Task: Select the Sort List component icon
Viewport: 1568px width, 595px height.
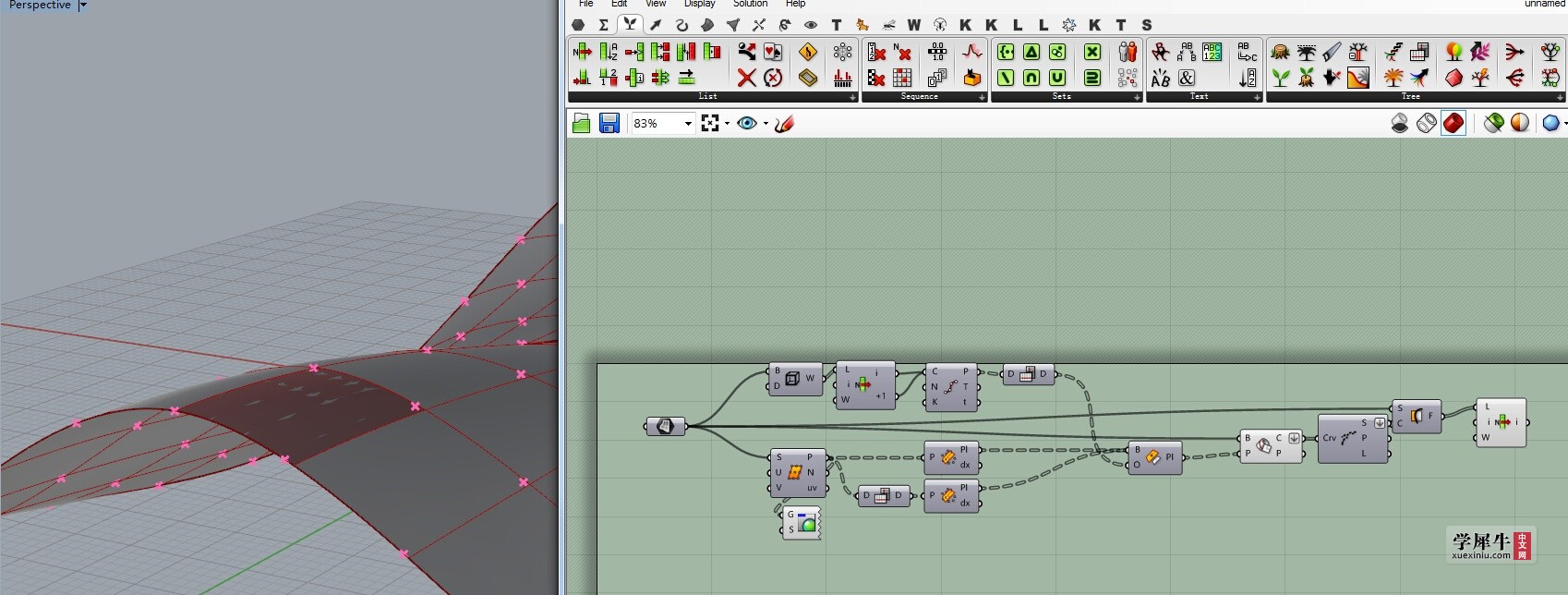Action: (x=608, y=52)
